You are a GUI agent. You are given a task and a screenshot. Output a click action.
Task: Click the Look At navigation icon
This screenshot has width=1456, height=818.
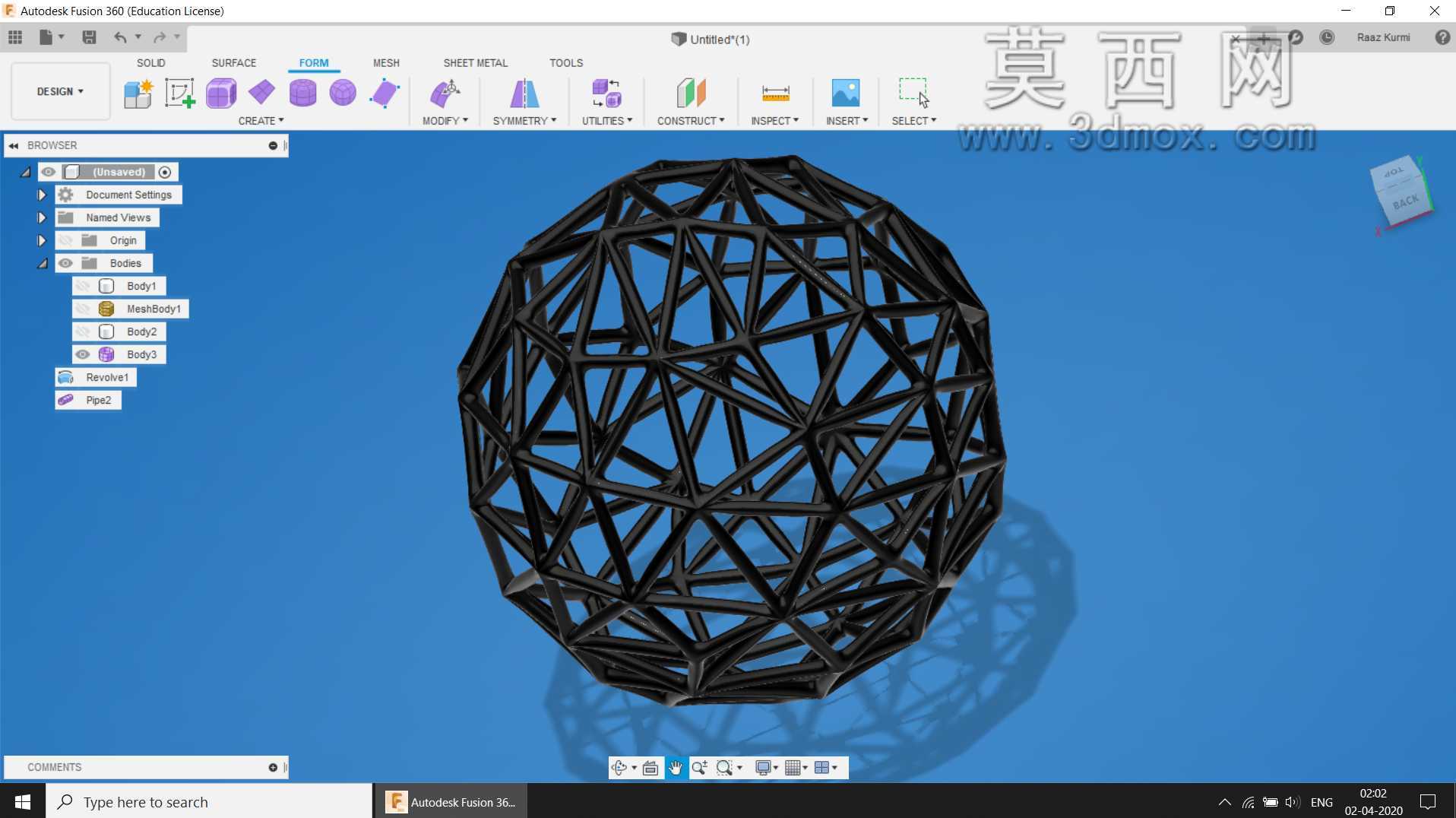click(x=650, y=768)
